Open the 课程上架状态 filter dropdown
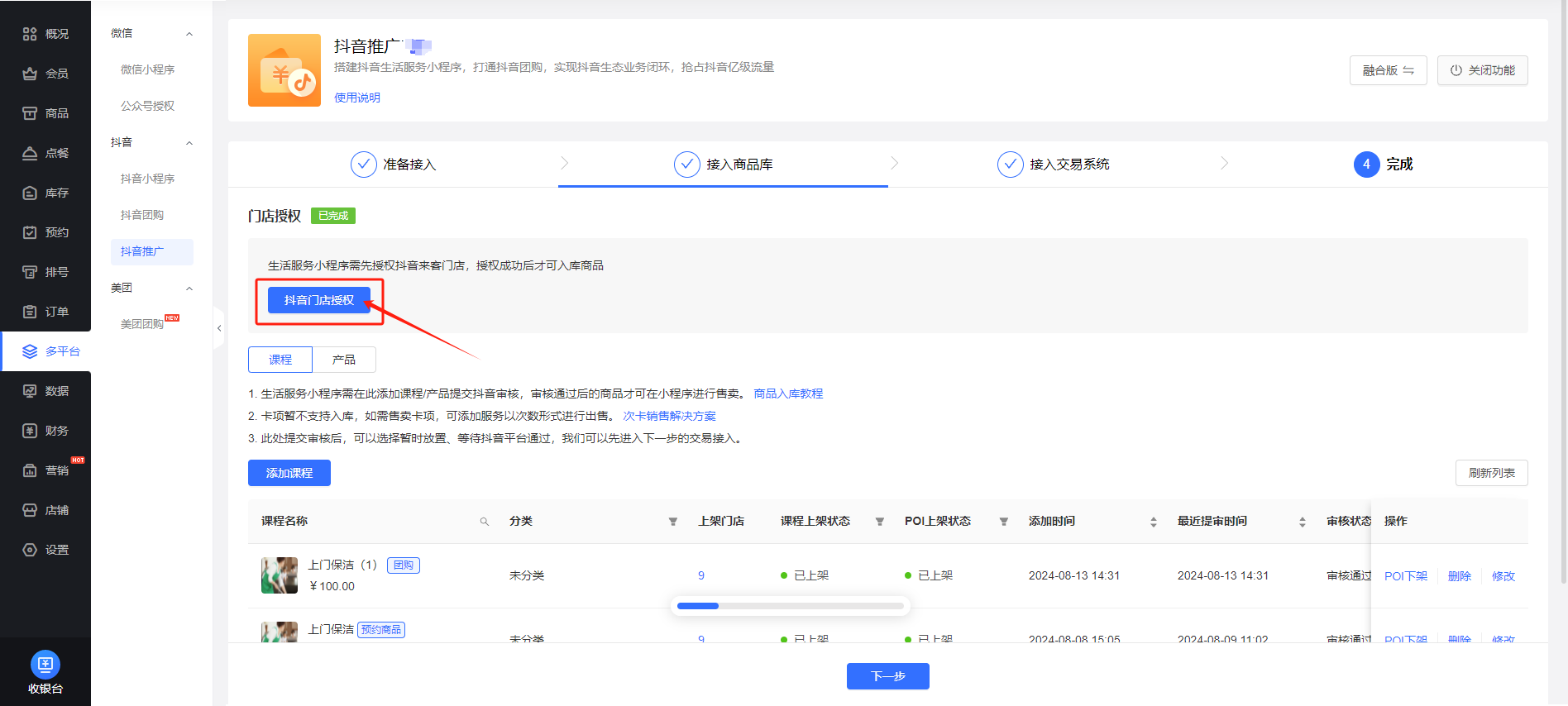This screenshot has height=706, width=1568. [x=880, y=522]
